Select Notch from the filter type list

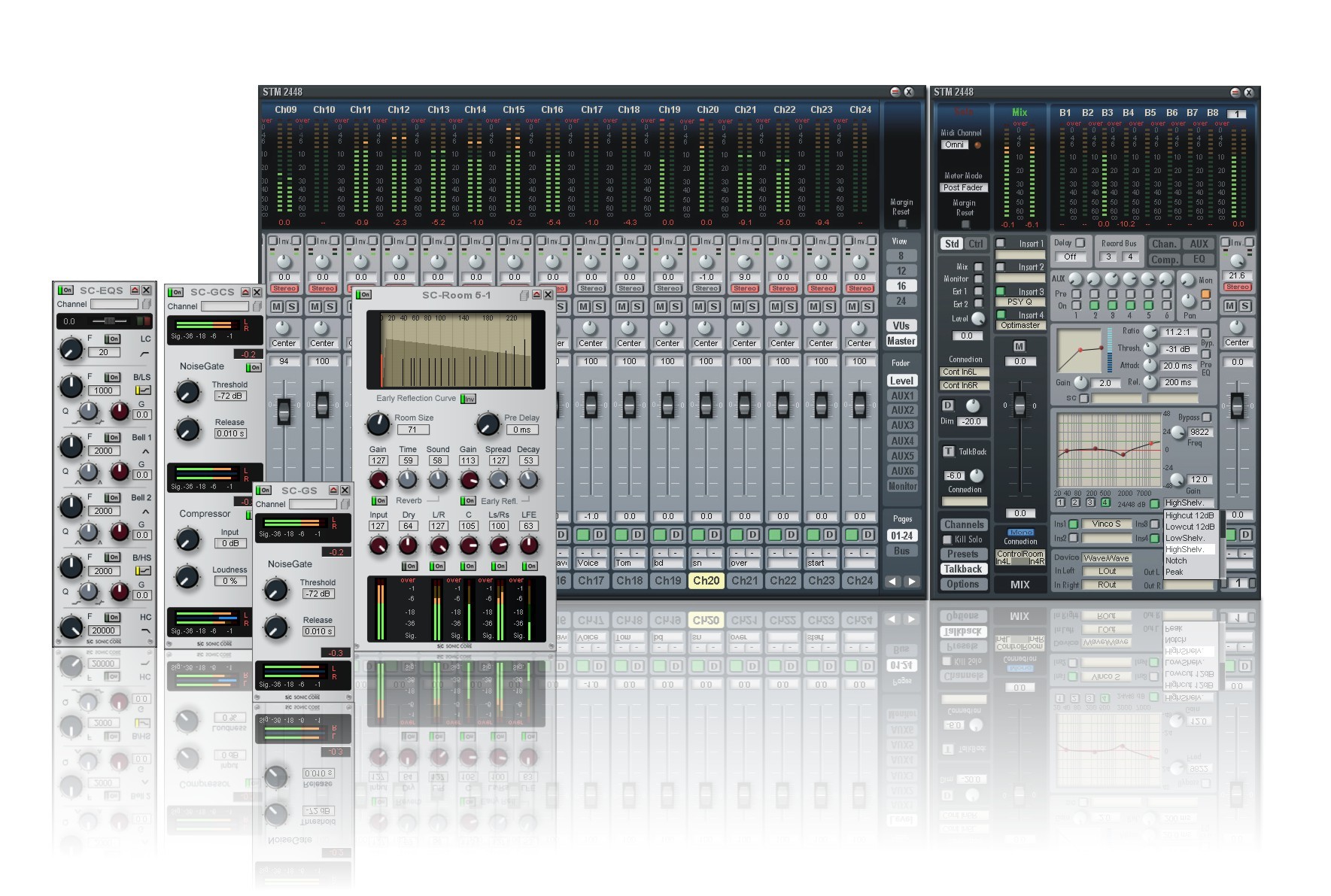(1176, 560)
